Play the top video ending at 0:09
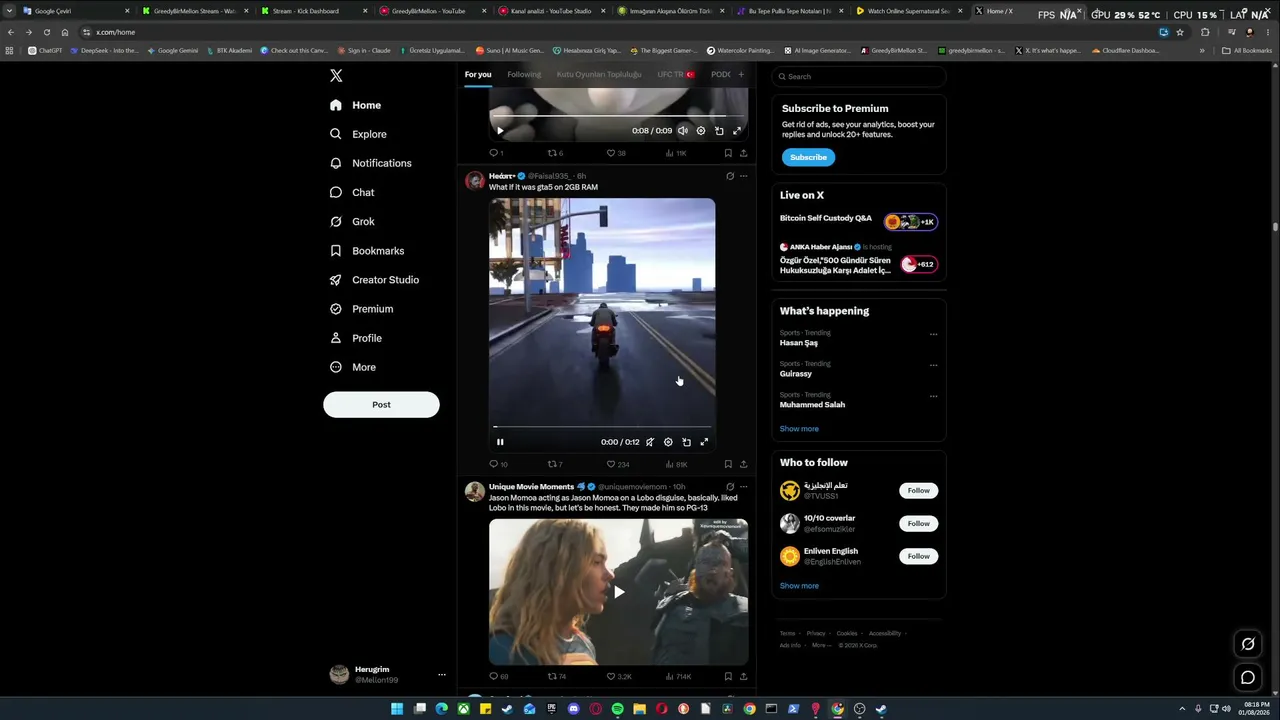 [x=500, y=131]
